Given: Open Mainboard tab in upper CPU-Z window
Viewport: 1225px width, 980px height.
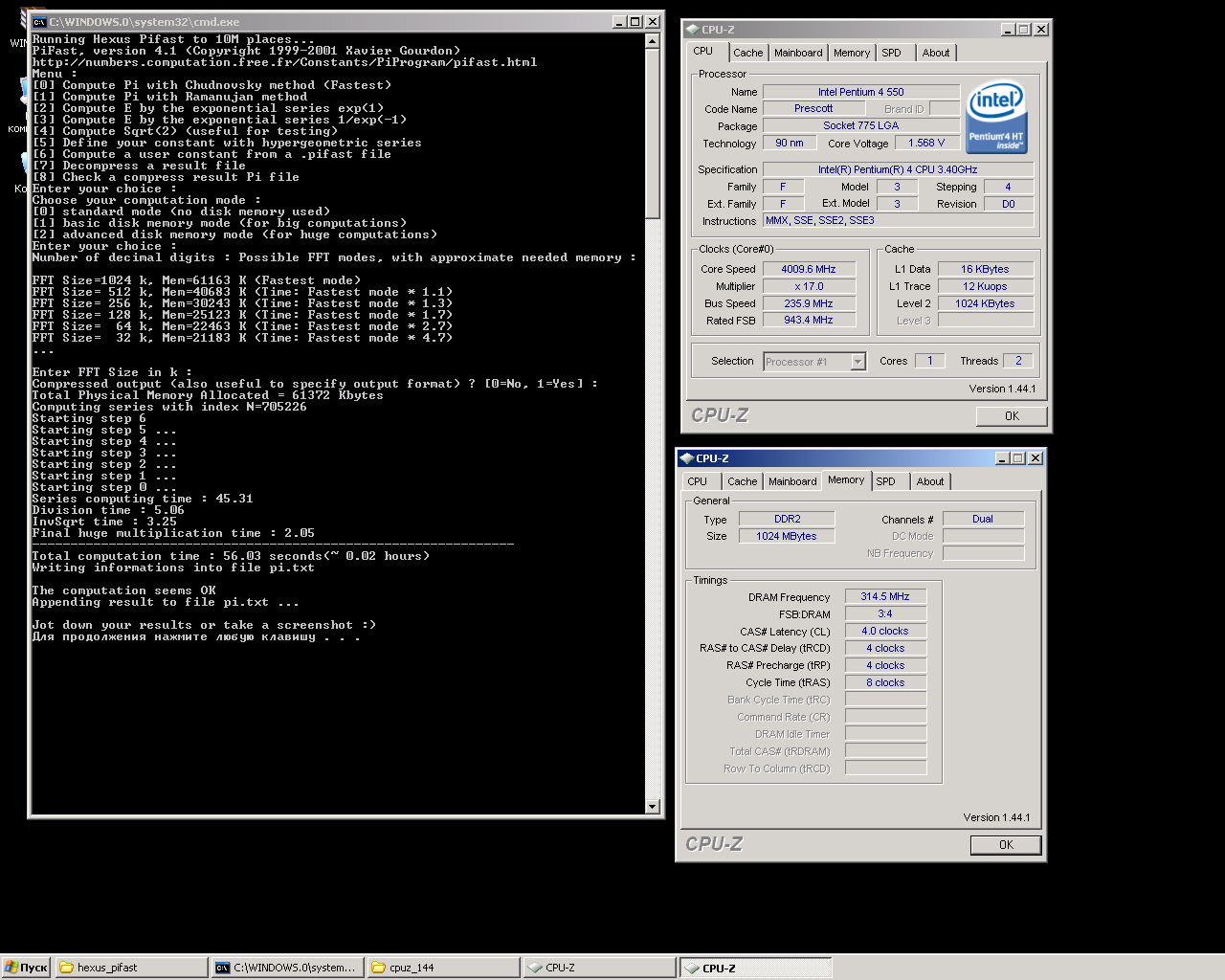Looking at the screenshot, I should coord(798,54).
